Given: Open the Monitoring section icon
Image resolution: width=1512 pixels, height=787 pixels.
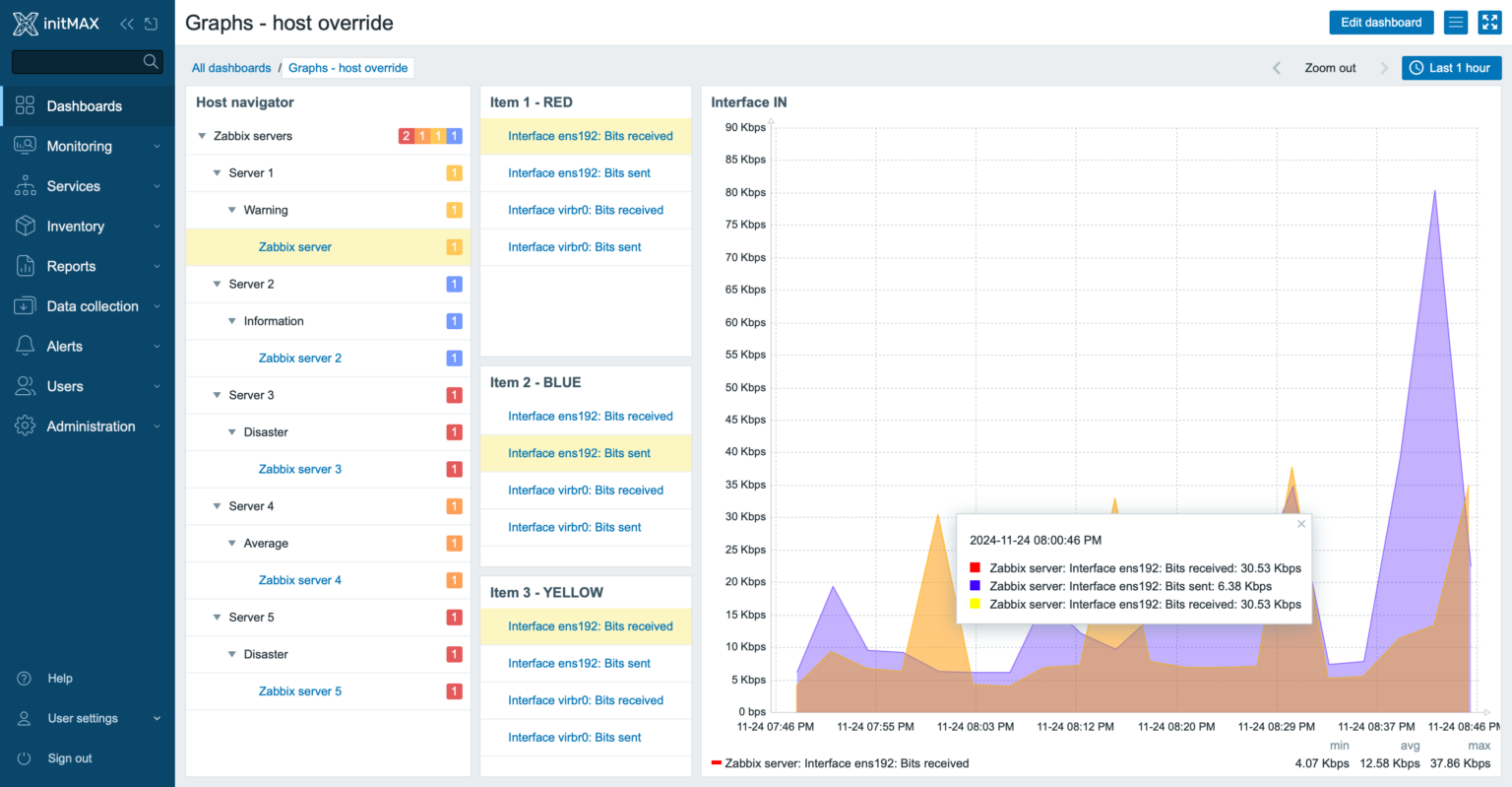Looking at the screenshot, I should pyautogui.click(x=24, y=145).
